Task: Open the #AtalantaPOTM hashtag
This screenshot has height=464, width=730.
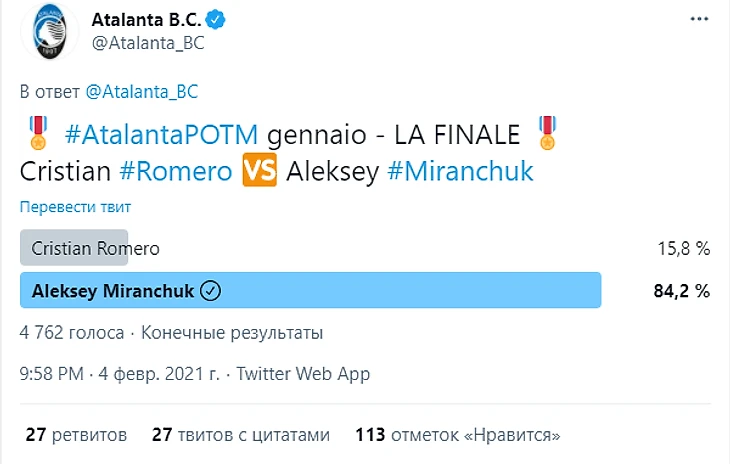Action: (160, 134)
